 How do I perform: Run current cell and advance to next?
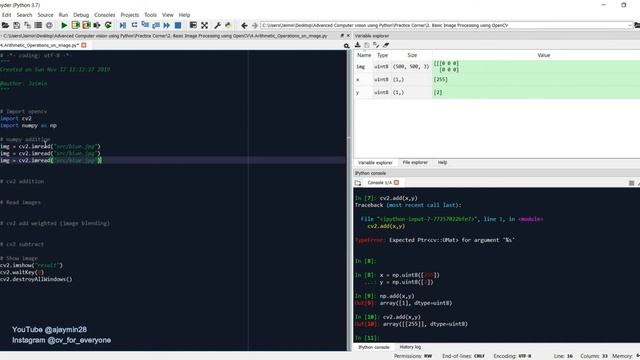tap(86, 25)
